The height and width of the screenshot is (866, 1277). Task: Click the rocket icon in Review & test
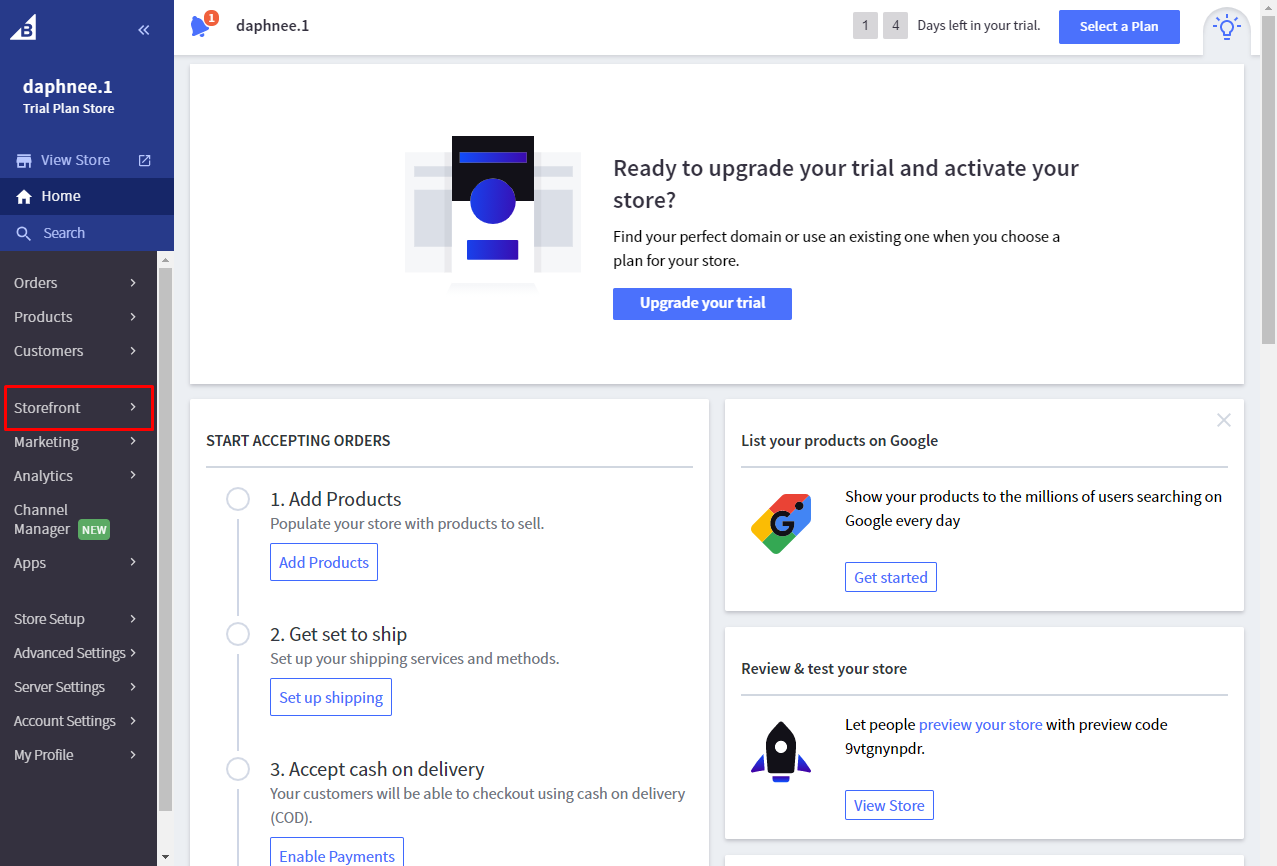[781, 751]
